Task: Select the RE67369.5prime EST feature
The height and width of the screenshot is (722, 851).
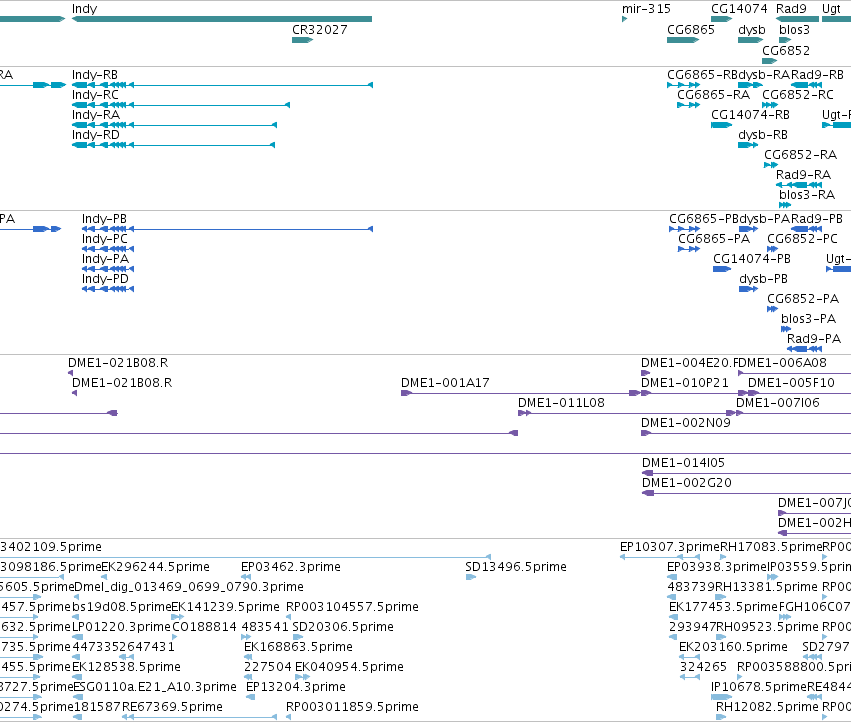Action: click(199, 717)
